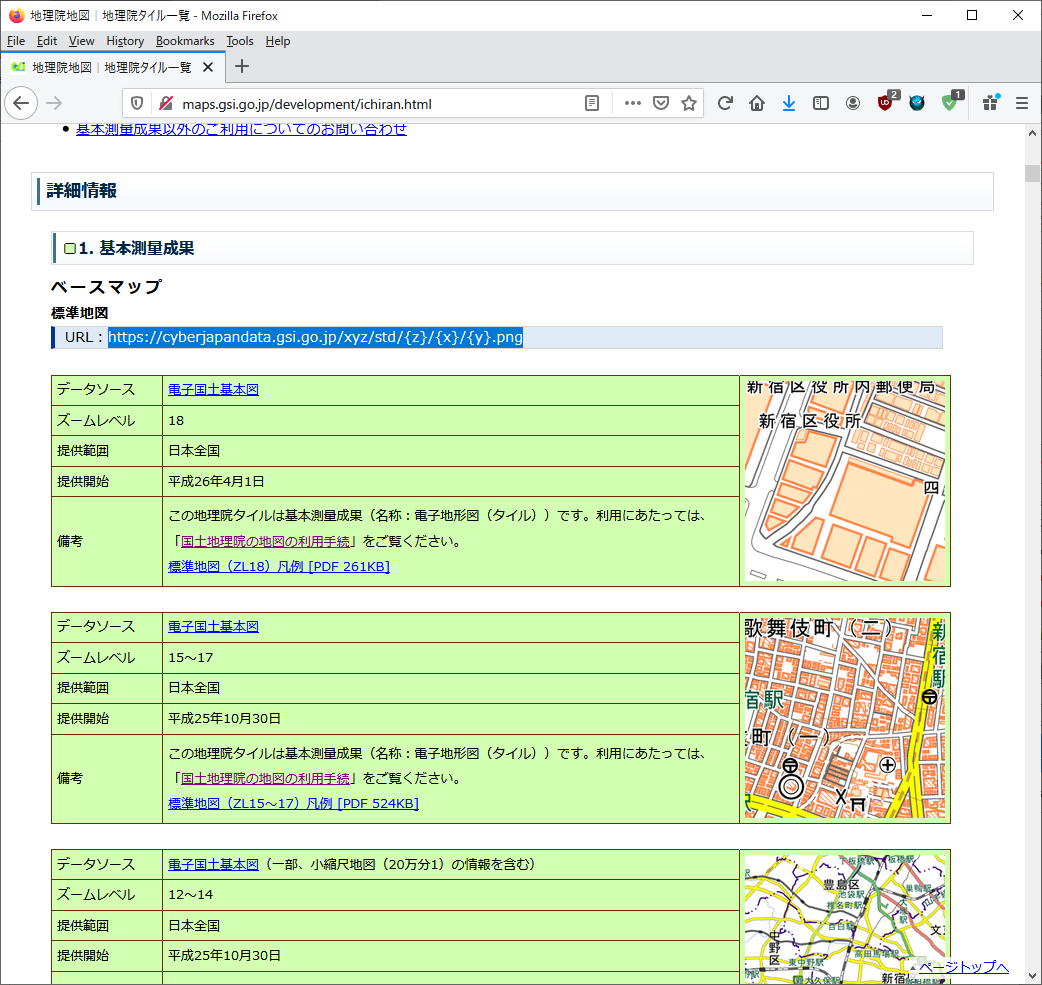Expand page actions three-dot menu
This screenshot has width=1042, height=985.
pos(632,103)
